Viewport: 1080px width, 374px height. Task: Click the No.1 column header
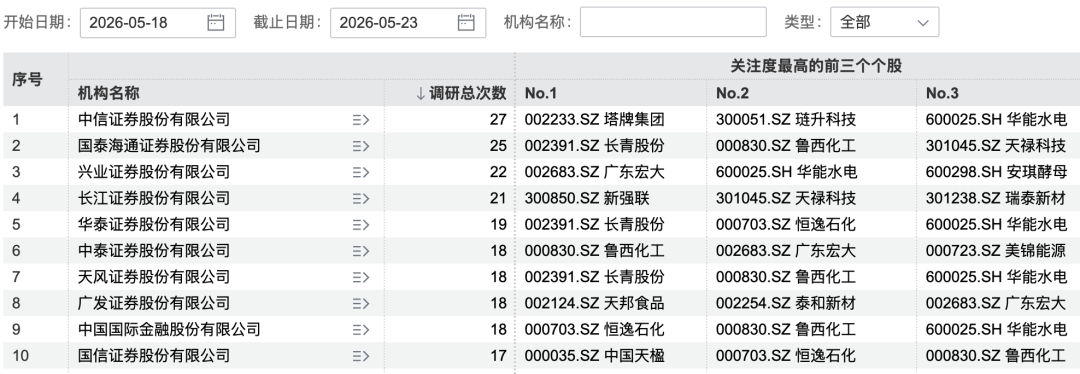541,93
